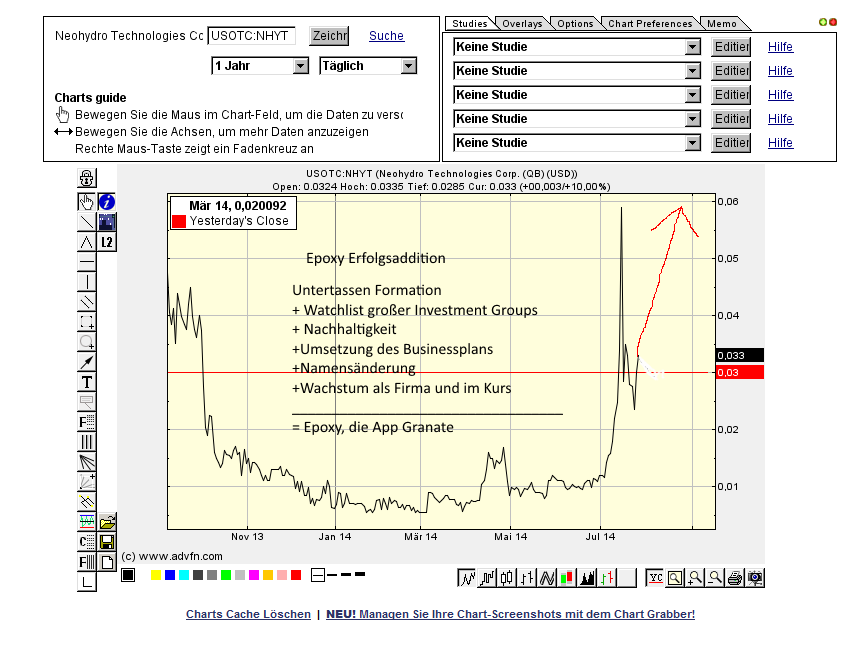The image size is (853, 651).
Task: Open the L2 level 2 icon
Action: coord(107,242)
